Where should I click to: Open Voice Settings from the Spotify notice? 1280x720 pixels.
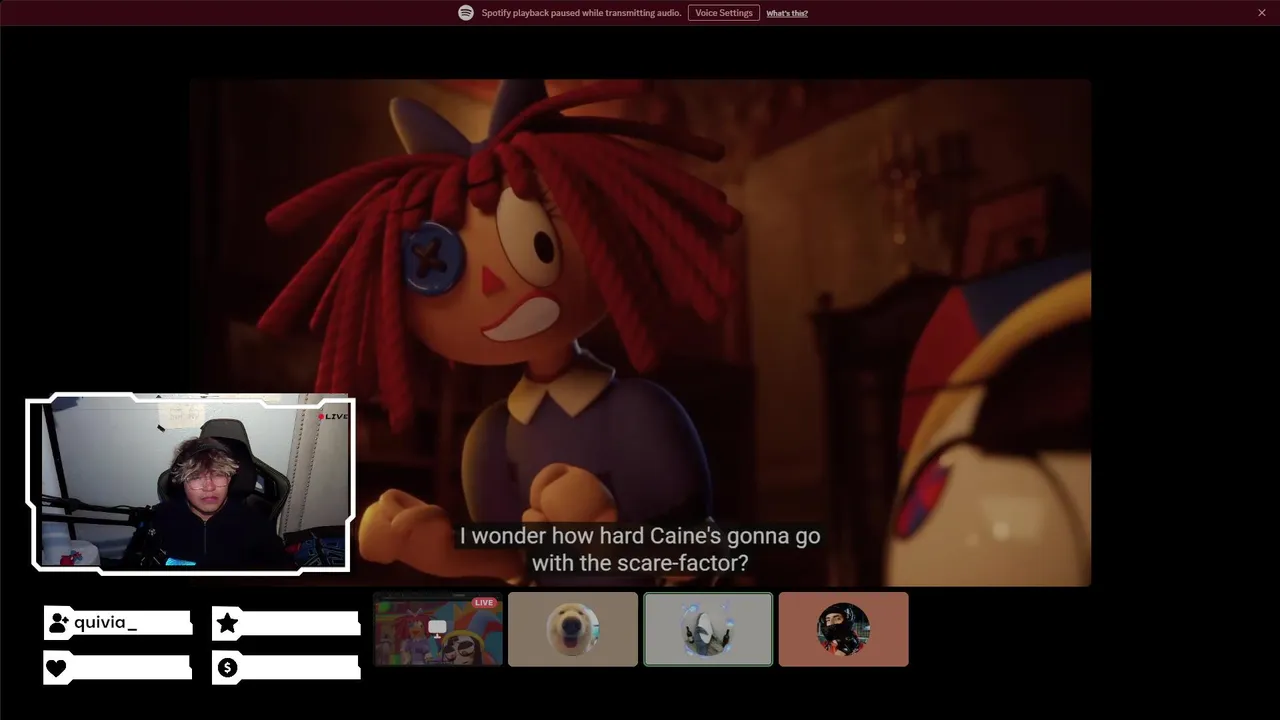[x=723, y=13]
